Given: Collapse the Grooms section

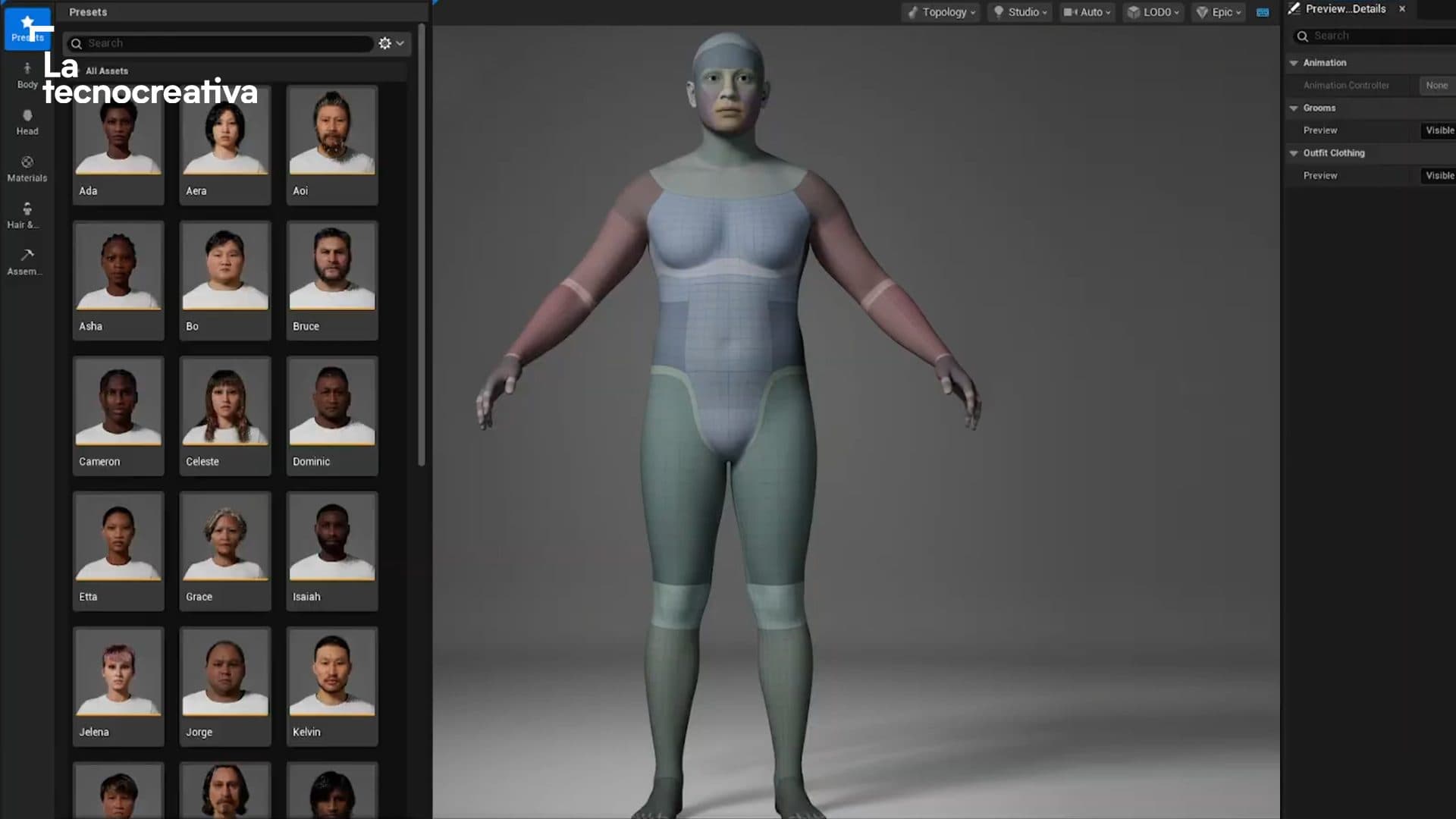Looking at the screenshot, I should [1294, 108].
